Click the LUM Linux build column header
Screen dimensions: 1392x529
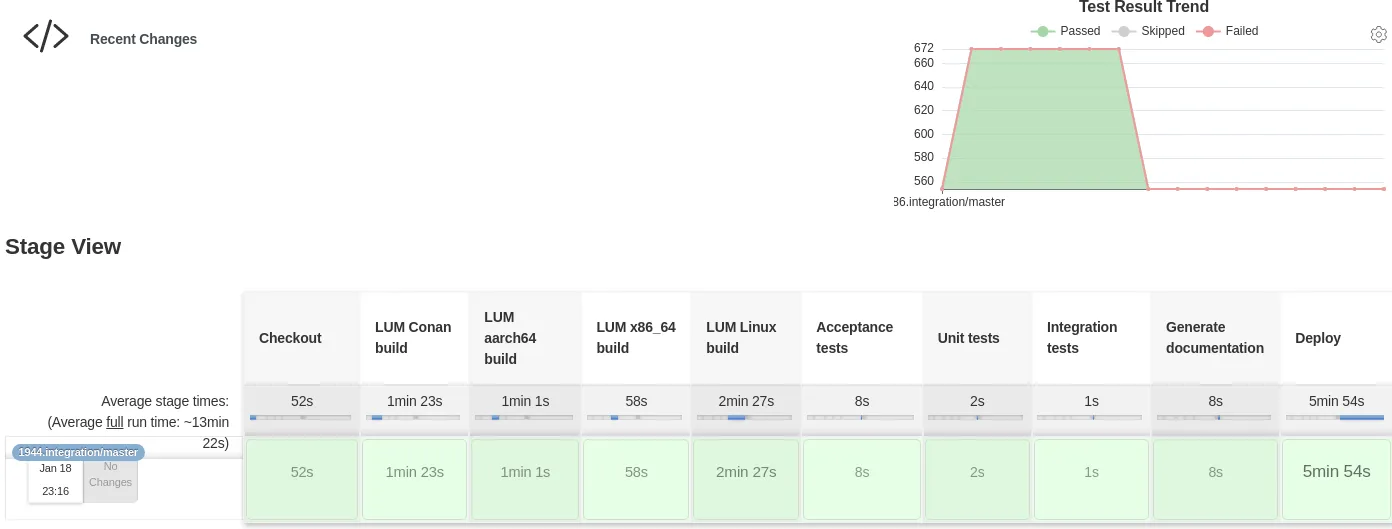(746, 338)
